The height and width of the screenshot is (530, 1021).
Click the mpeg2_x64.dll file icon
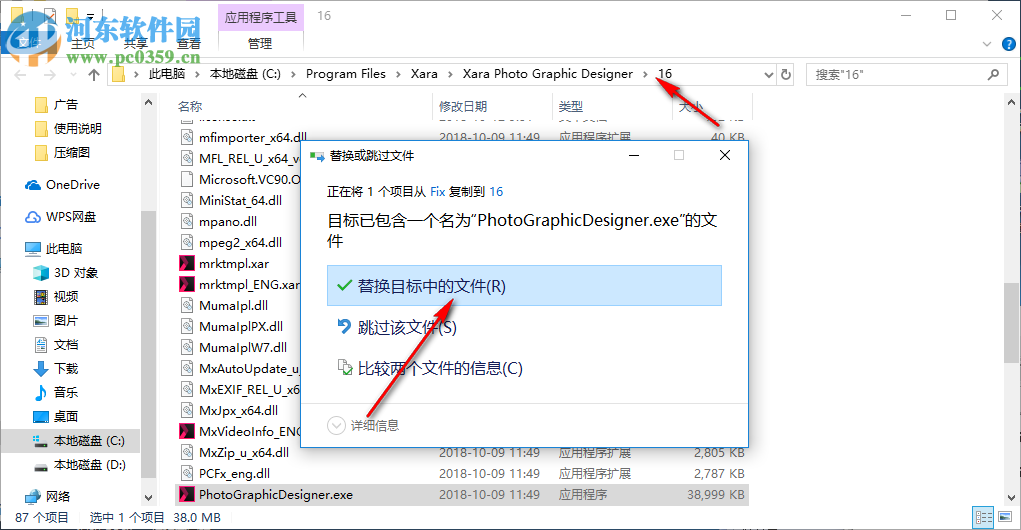[x=187, y=242]
